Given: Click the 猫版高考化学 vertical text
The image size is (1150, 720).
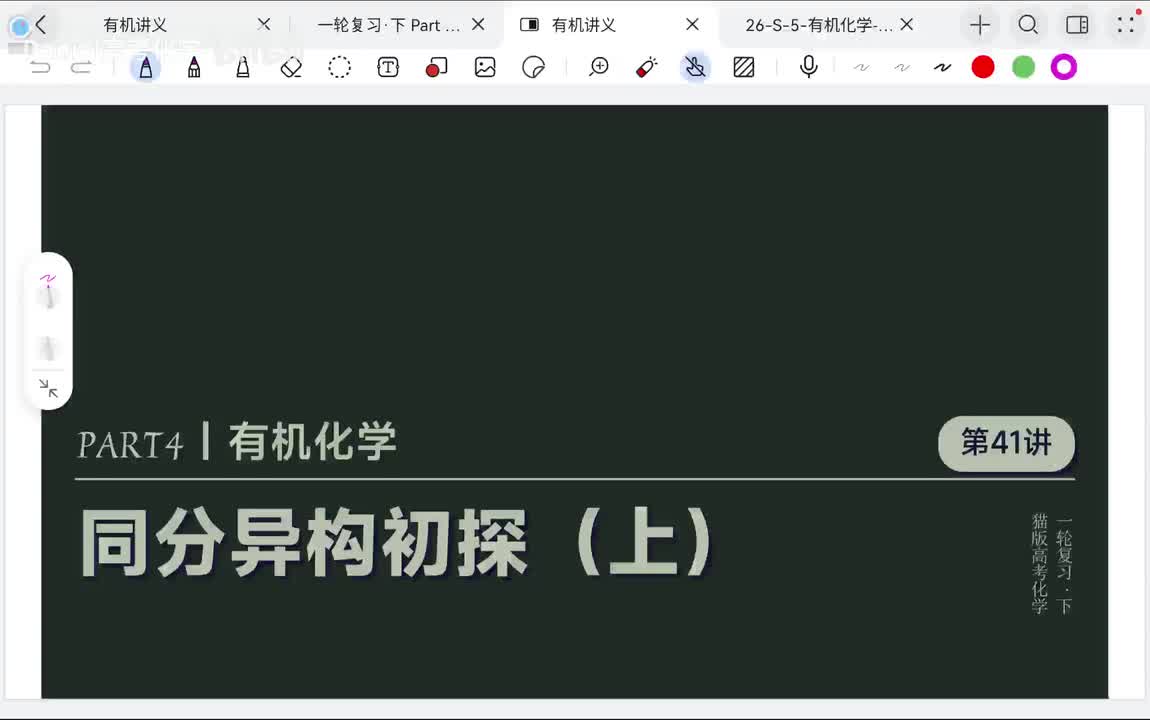Looking at the screenshot, I should coord(1040,563).
